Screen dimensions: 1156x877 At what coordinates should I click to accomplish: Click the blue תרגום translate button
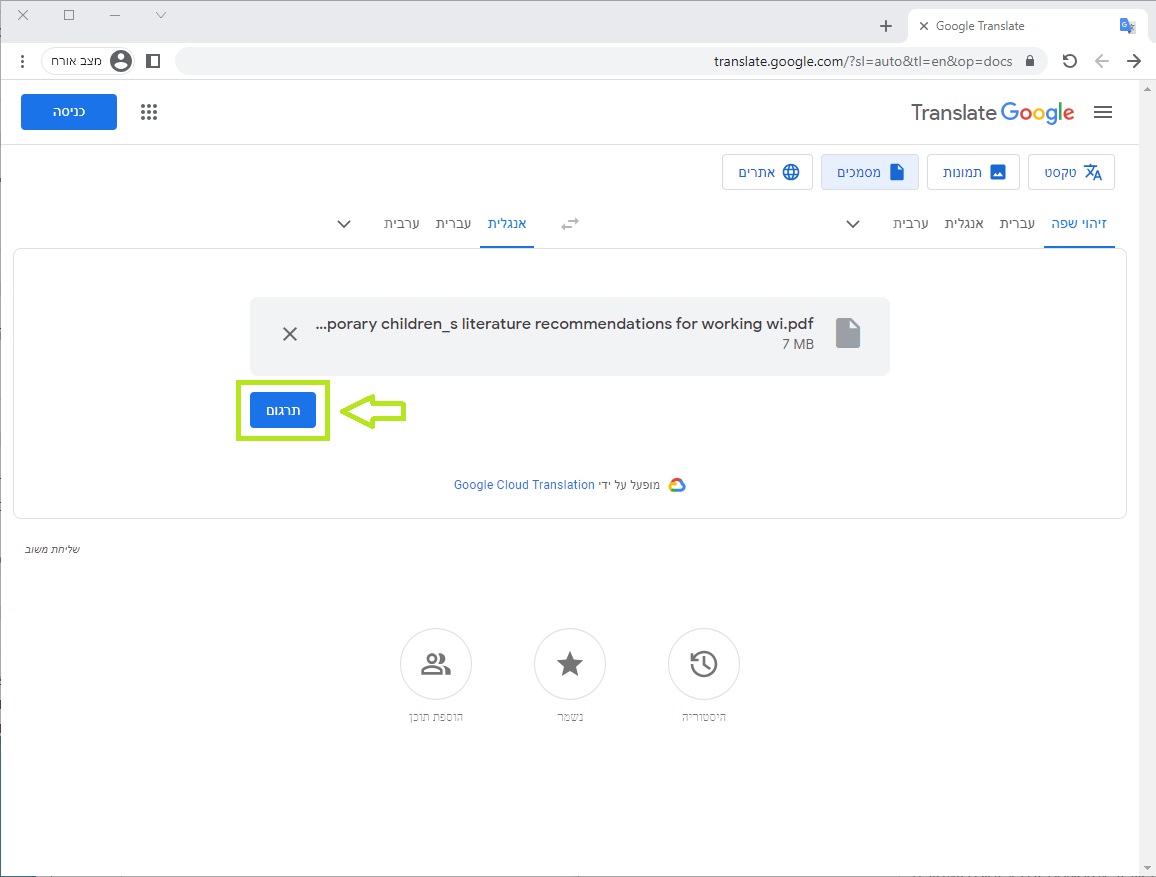tap(283, 410)
